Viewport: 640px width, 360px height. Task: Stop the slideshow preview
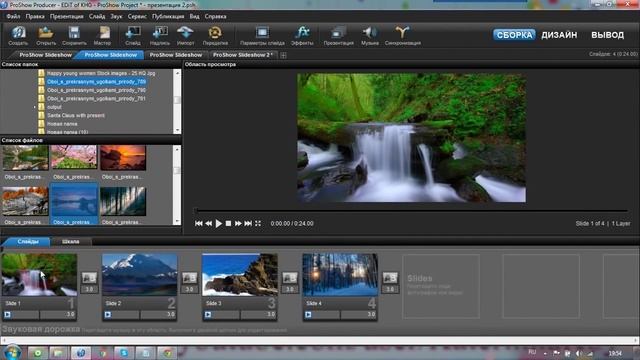click(229, 223)
